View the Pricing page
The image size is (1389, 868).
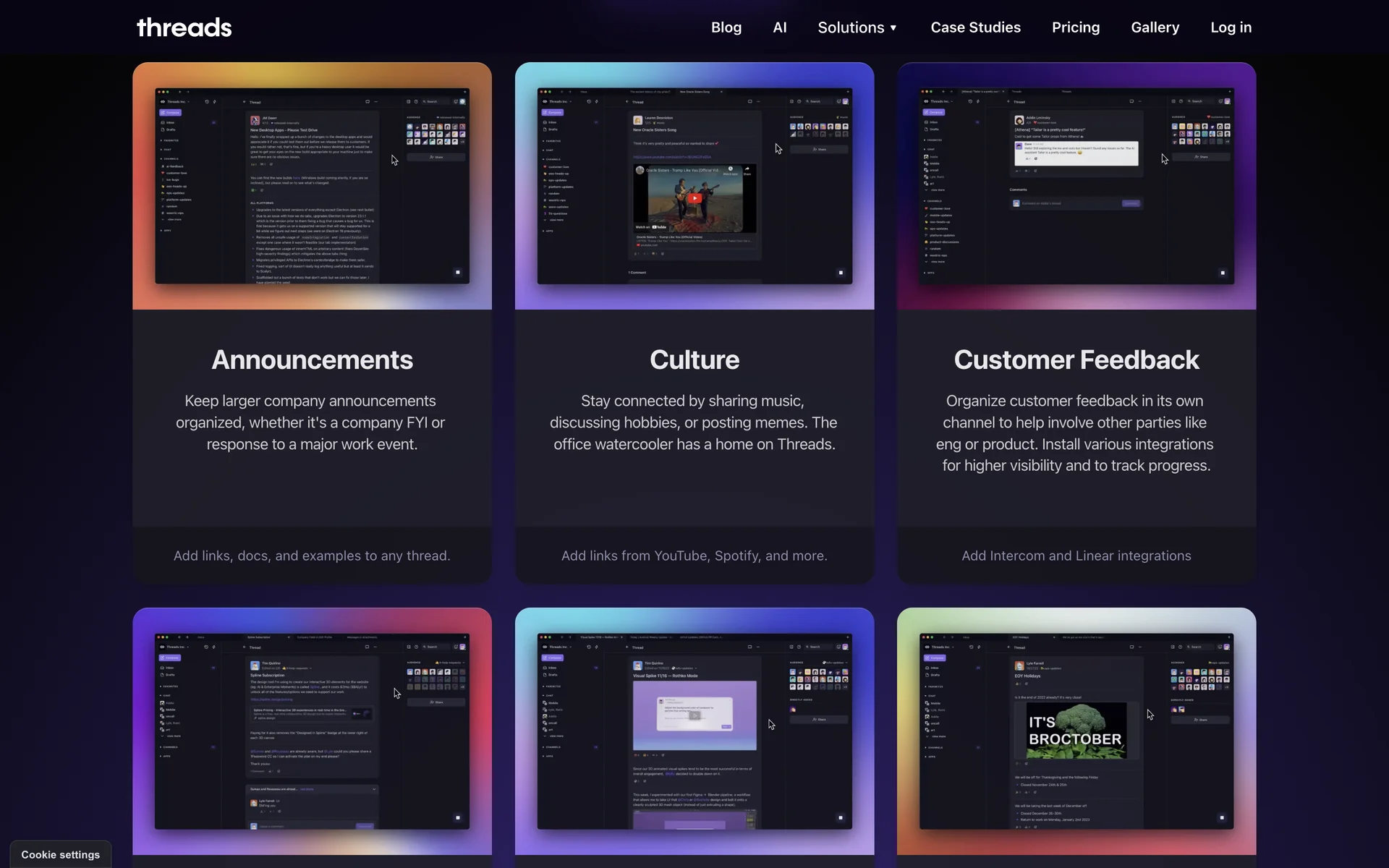[1075, 27]
